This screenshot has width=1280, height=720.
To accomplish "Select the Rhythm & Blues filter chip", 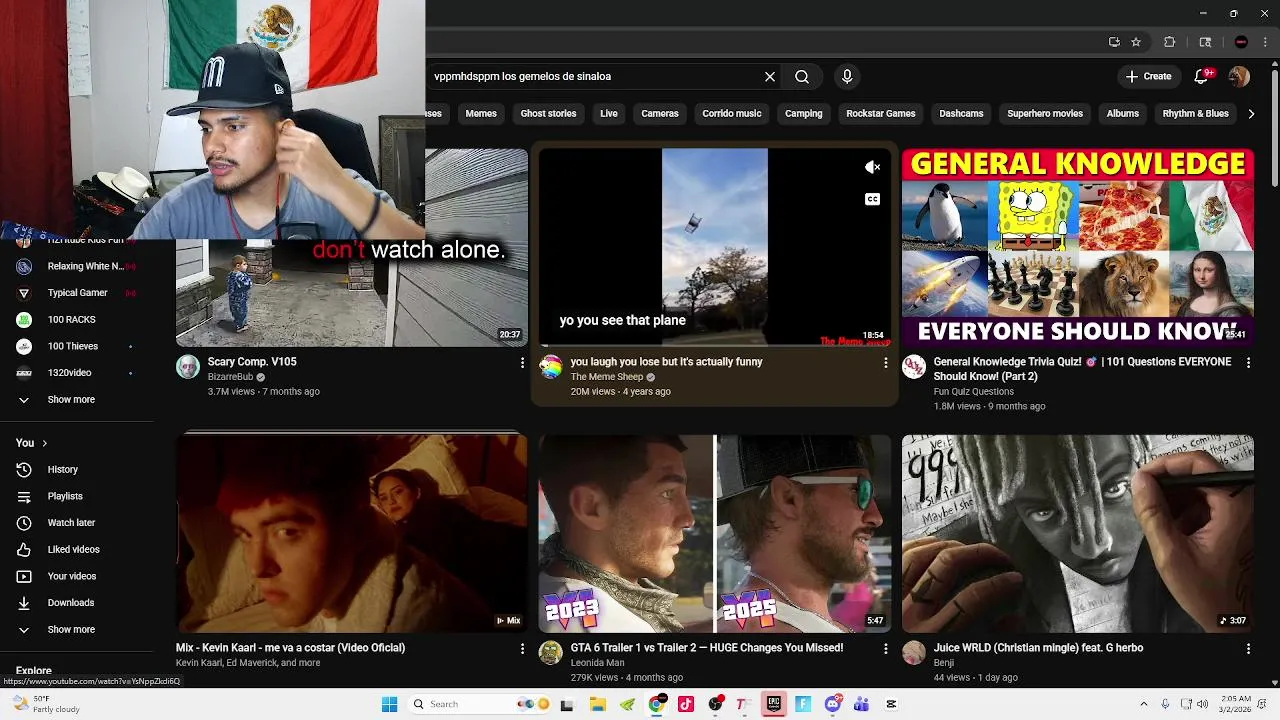I will pos(1195,114).
